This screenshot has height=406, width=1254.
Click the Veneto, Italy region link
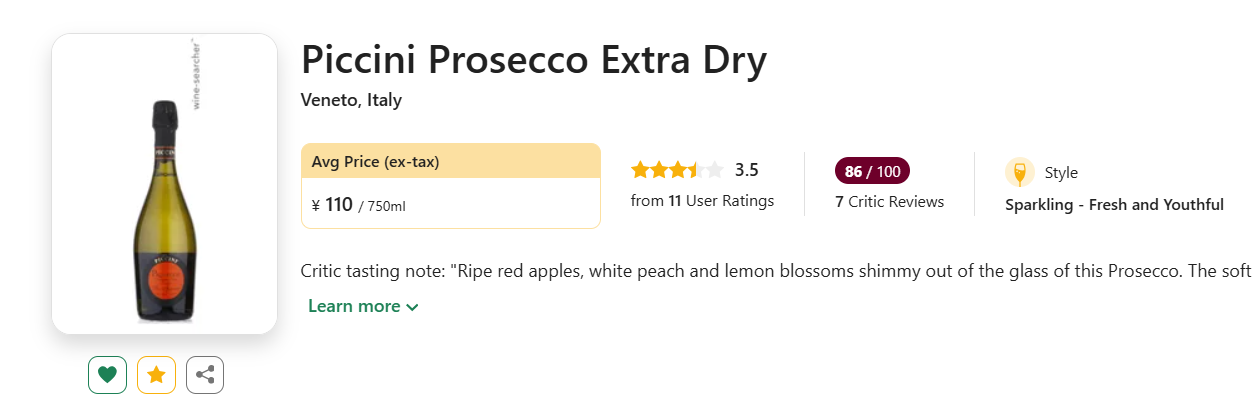(351, 100)
